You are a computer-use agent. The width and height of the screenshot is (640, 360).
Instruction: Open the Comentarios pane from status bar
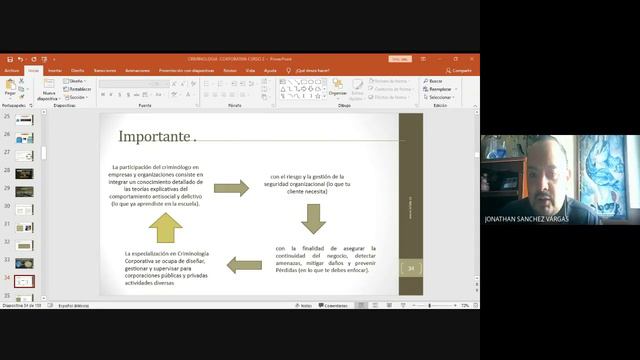point(333,305)
